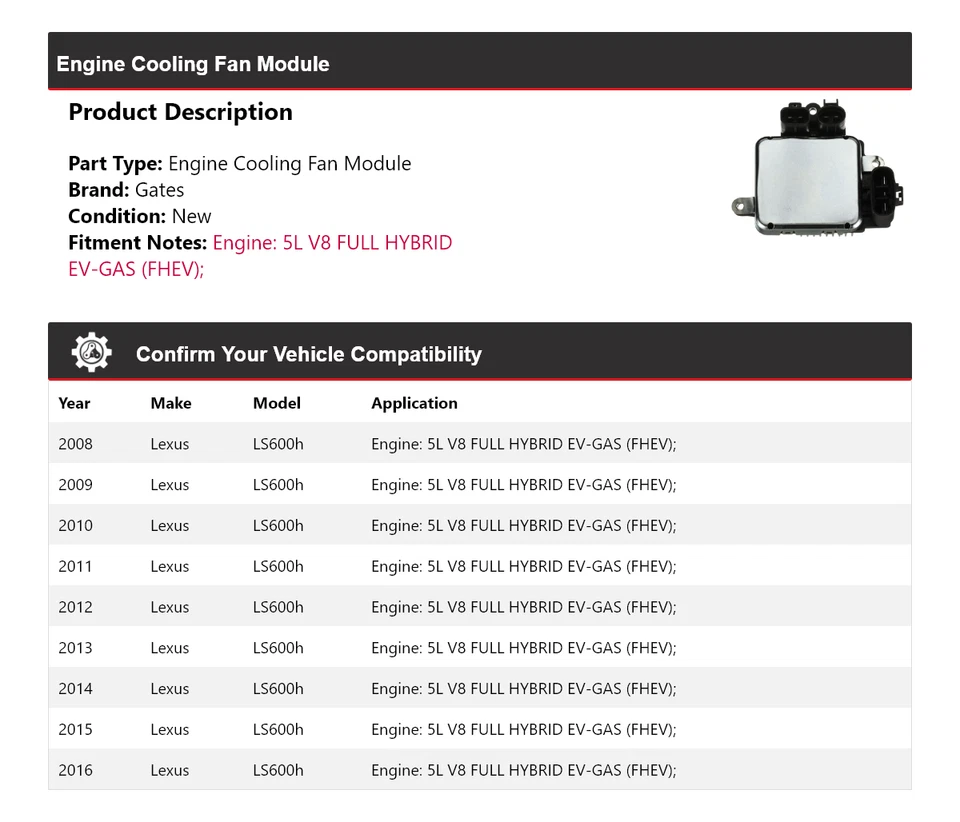Select the 2014 year cell
The image size is (960, 822).
pyautogui.click(x=75, y=689)
